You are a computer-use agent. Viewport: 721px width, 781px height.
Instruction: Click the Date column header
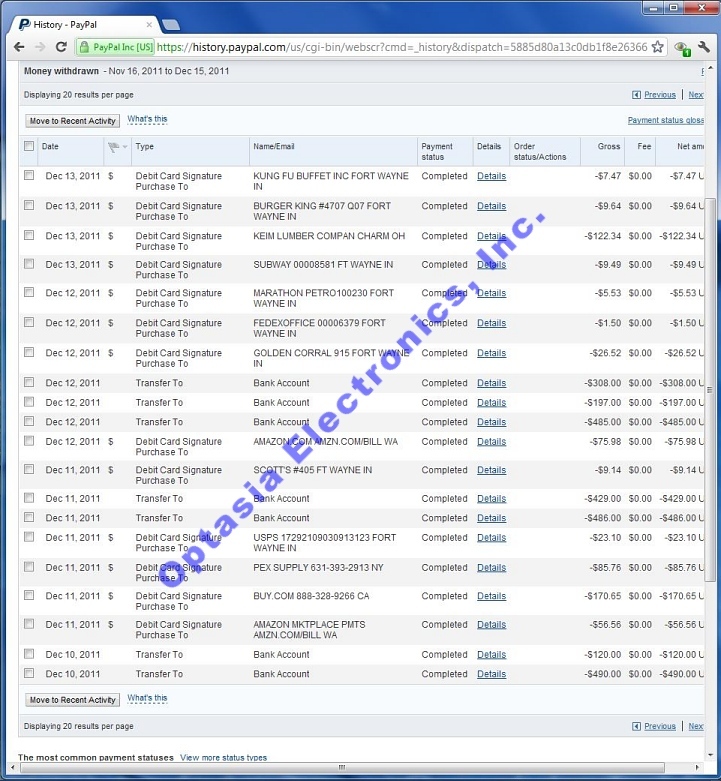50,146
